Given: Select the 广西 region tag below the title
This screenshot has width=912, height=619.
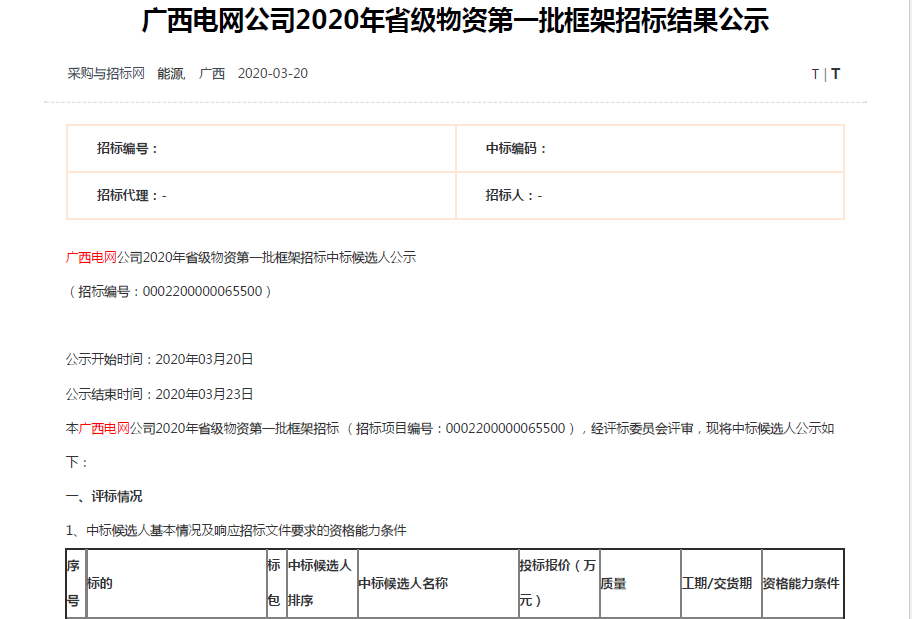Looking at the screenshot, I should [x=212, y=74].
